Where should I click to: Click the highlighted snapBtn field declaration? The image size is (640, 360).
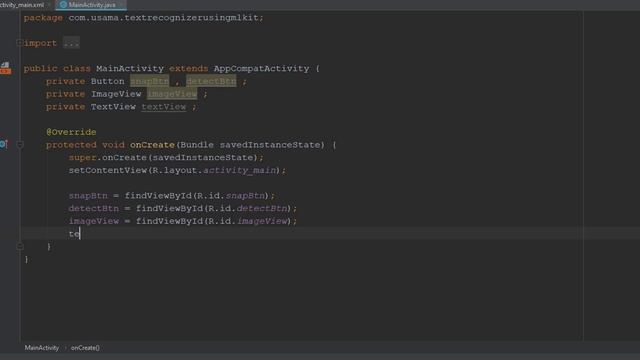coord(149,81)
